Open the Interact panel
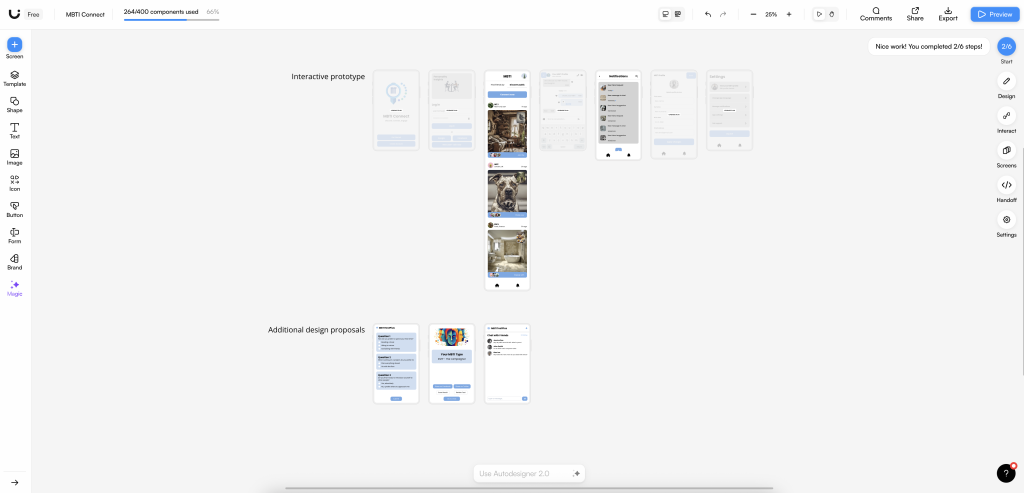 click(1006, 117)
